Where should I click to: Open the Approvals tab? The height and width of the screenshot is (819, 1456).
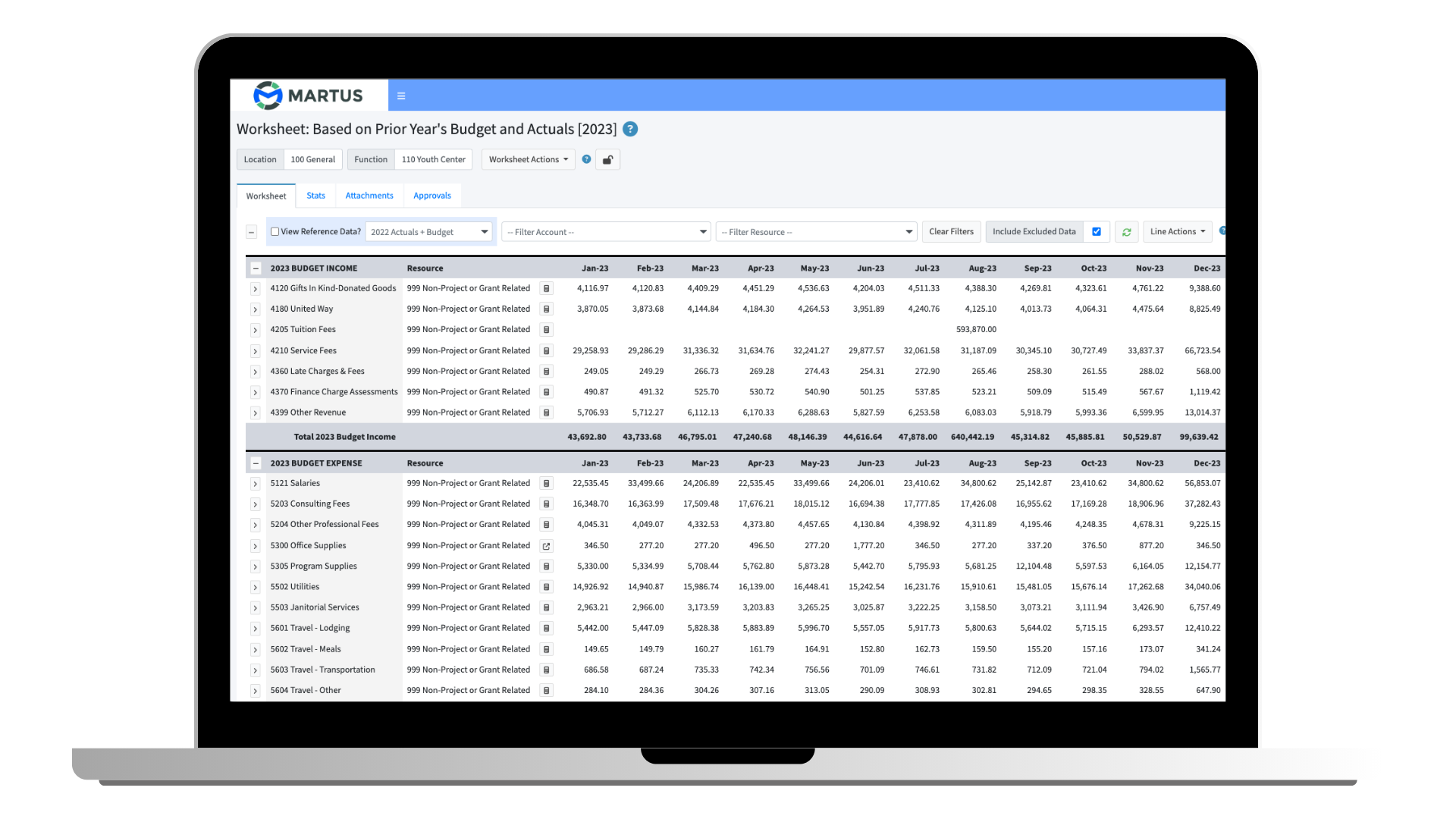(432, 195)
